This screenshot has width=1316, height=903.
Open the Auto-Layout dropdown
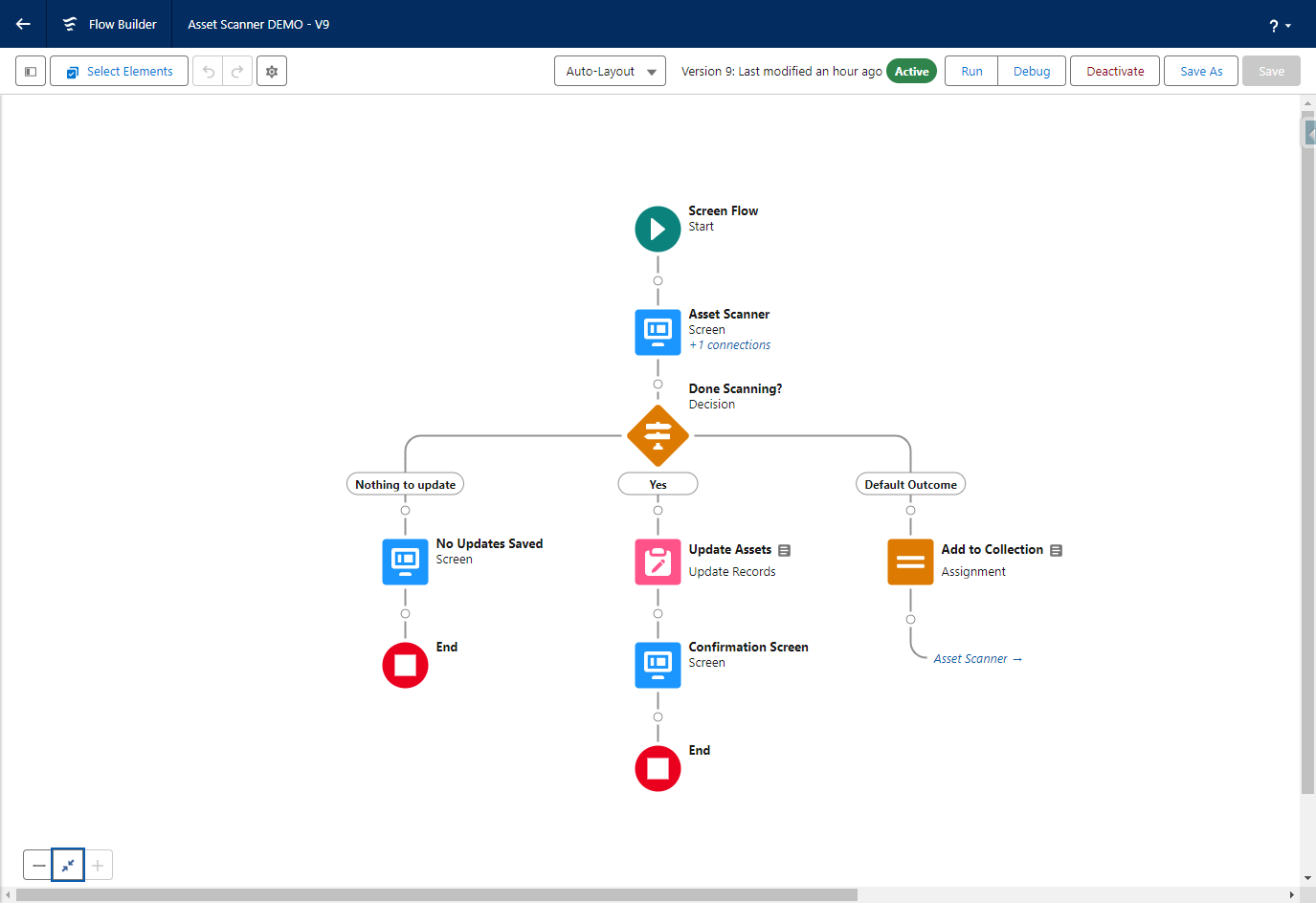coord(610,72)
